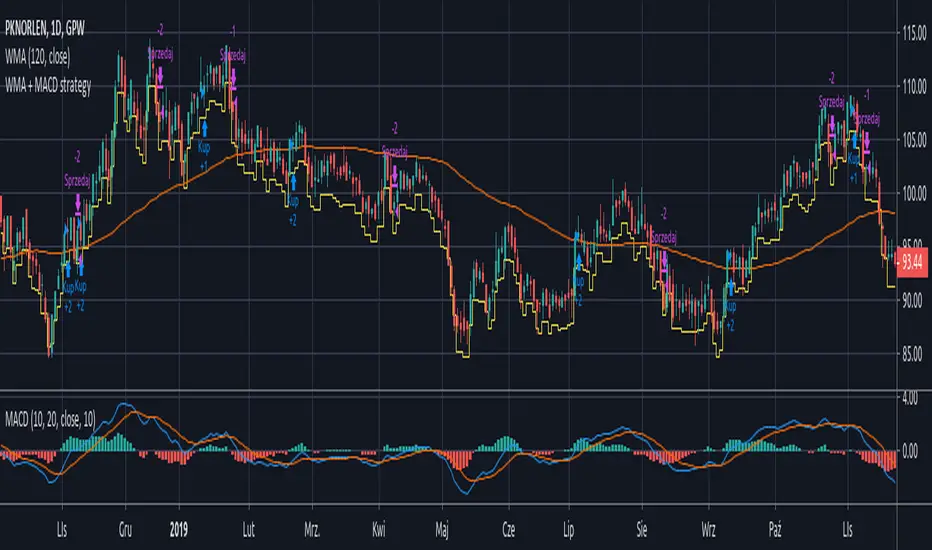Click the 115.00 price axis label
The height and width of the screenshot is (550, 932).
pos(914,33)
